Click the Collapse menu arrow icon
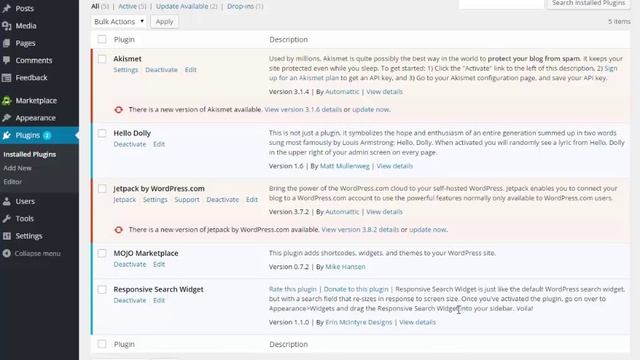640x360 pixels. point(7,253)
